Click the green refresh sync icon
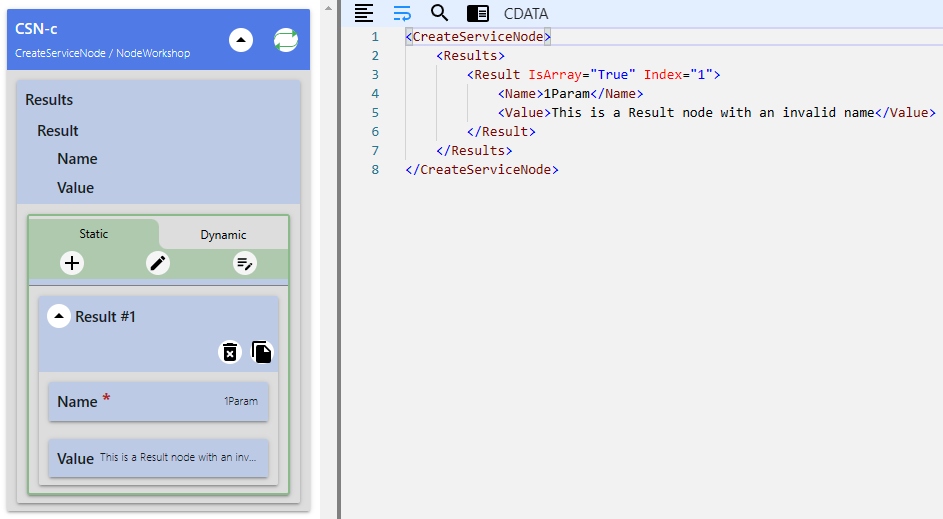The width and height of the screenshot is (943, 519). 286,40
